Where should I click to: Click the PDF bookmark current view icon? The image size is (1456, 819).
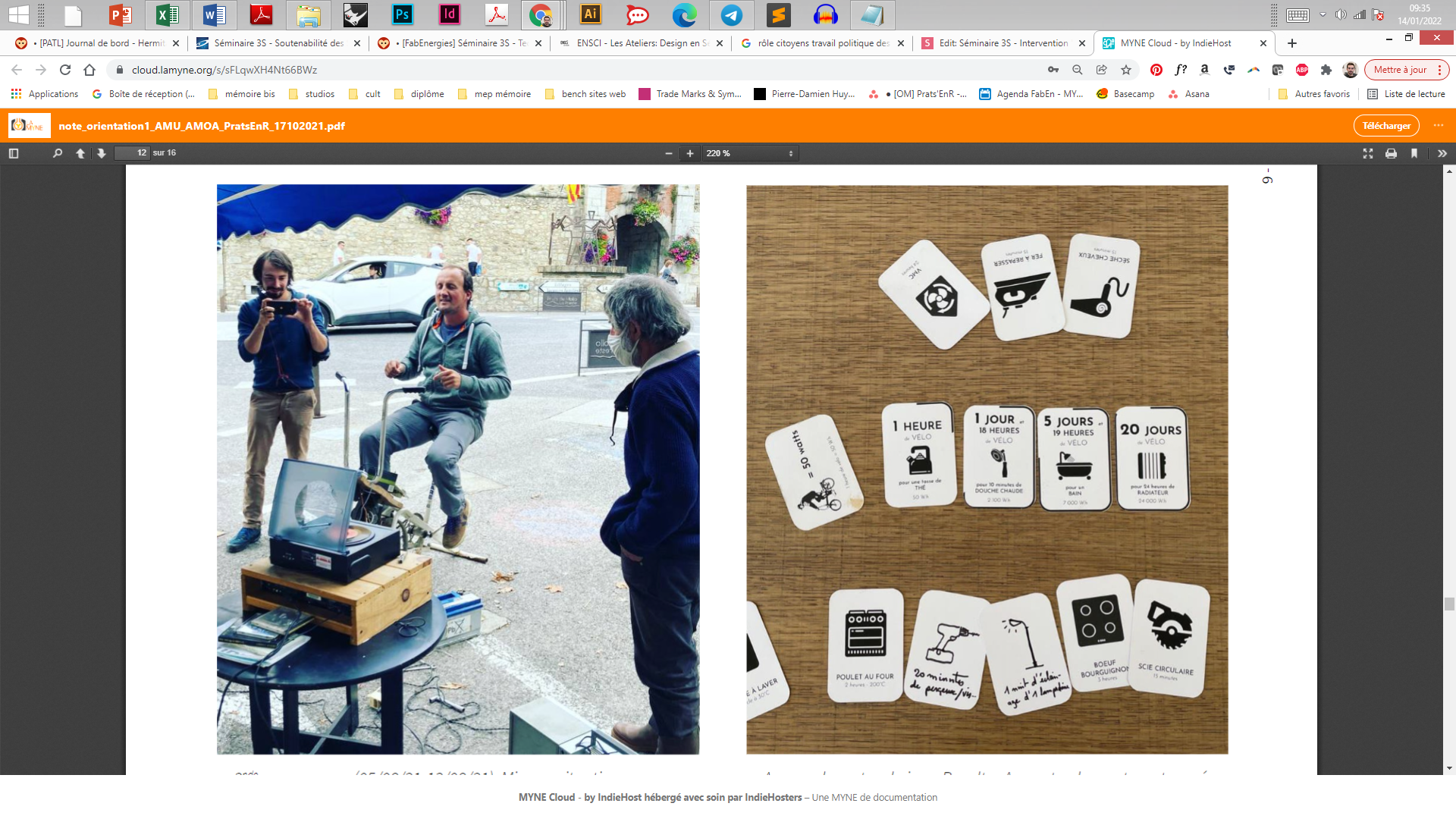(1414, 153)
